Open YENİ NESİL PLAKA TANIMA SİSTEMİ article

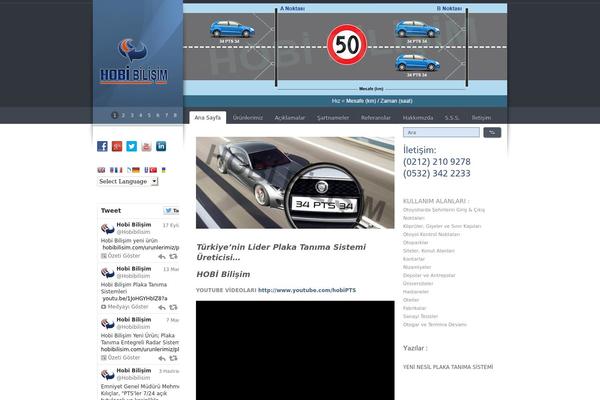[x=448, y=367]
